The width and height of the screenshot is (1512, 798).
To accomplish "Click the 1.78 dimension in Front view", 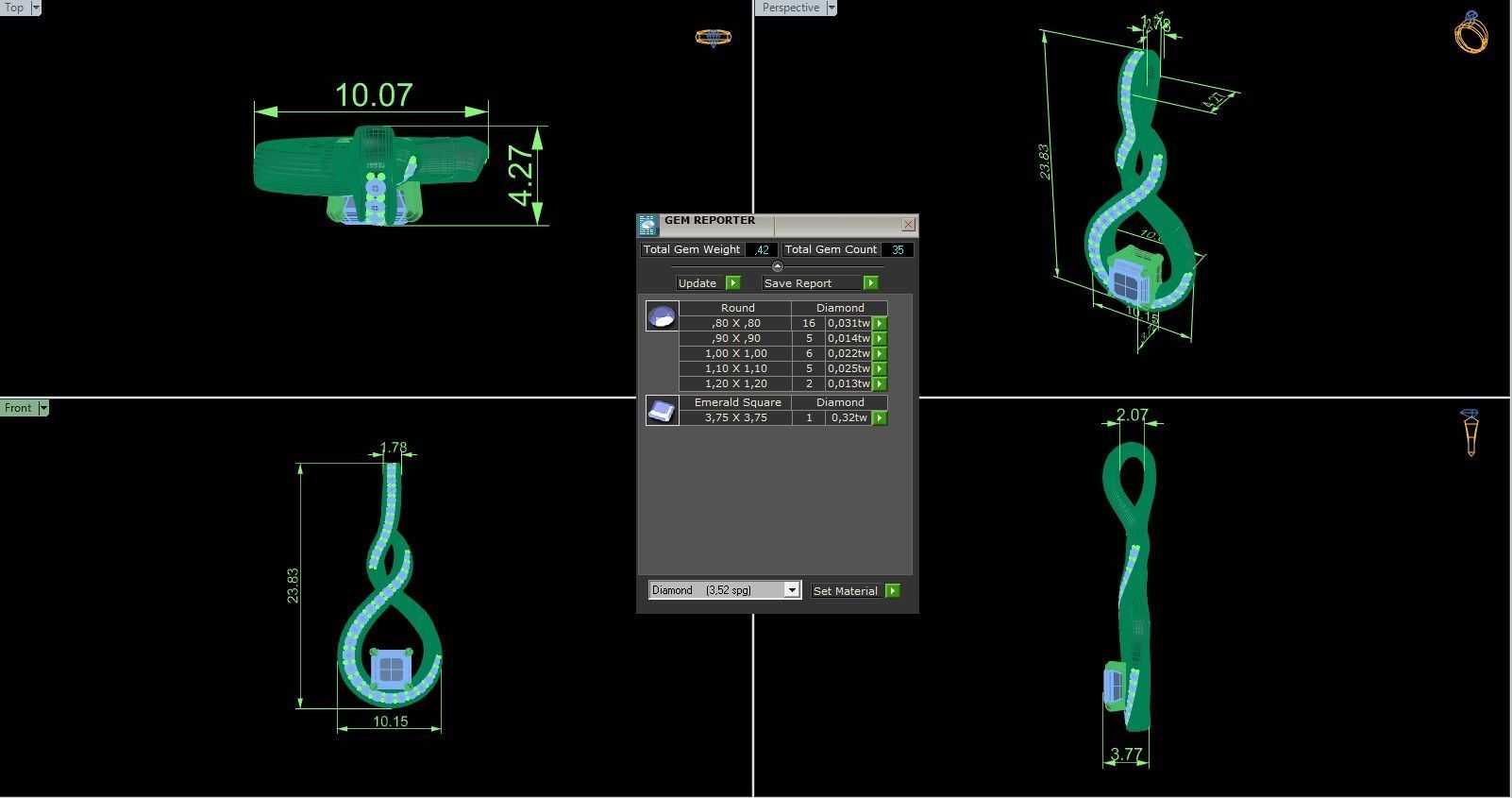I will tap(394, 448).
